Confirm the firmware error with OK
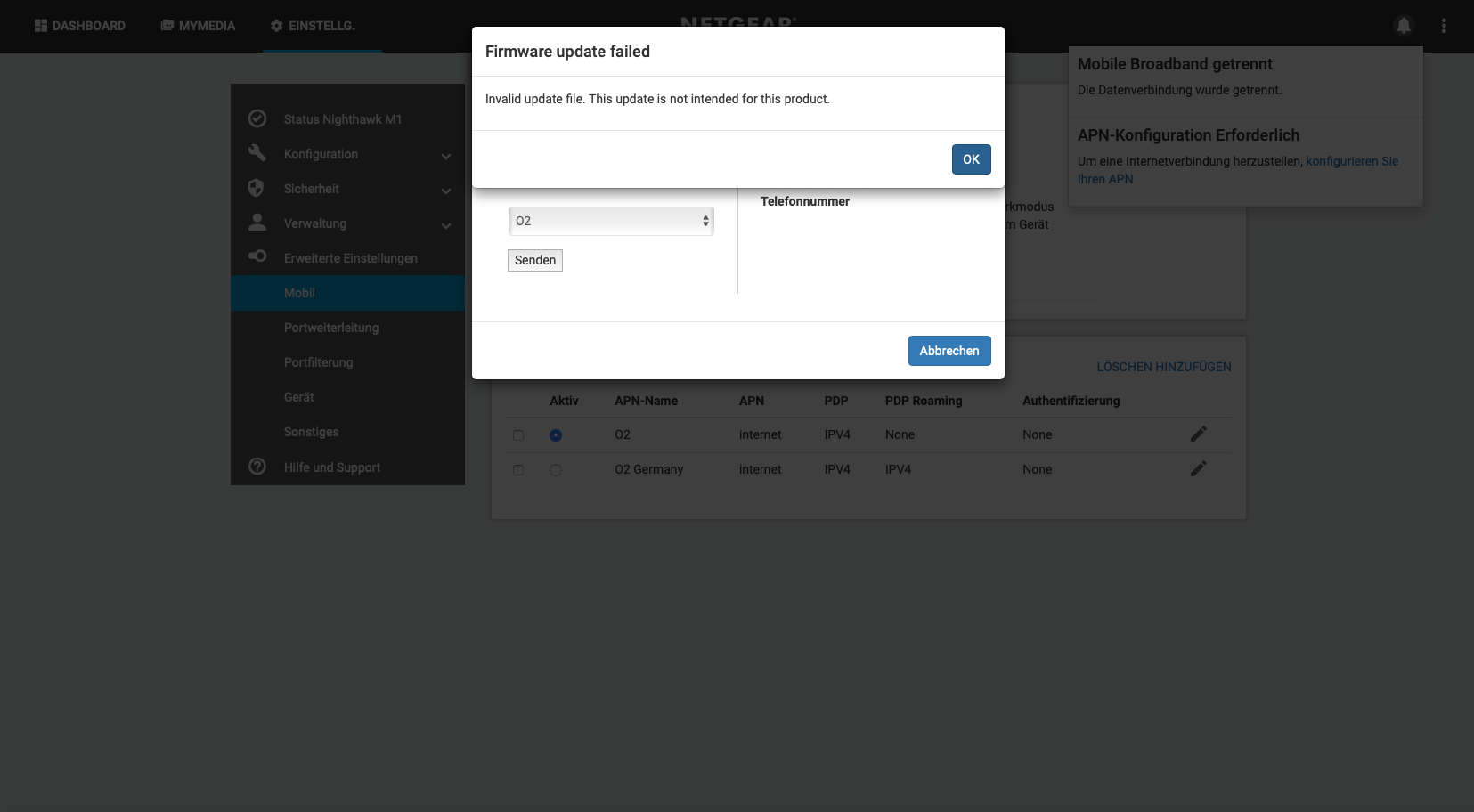 (x=971, y=159)
